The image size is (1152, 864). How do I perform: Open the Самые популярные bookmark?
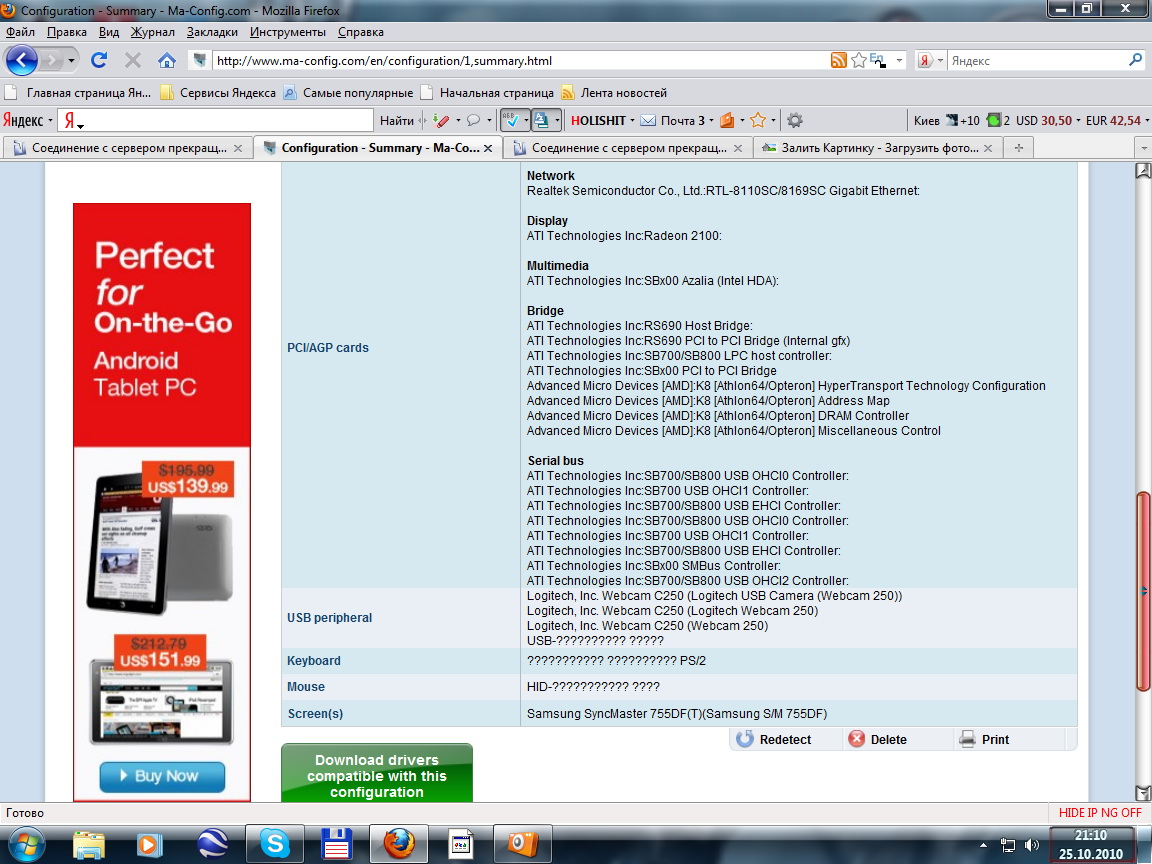348,93
